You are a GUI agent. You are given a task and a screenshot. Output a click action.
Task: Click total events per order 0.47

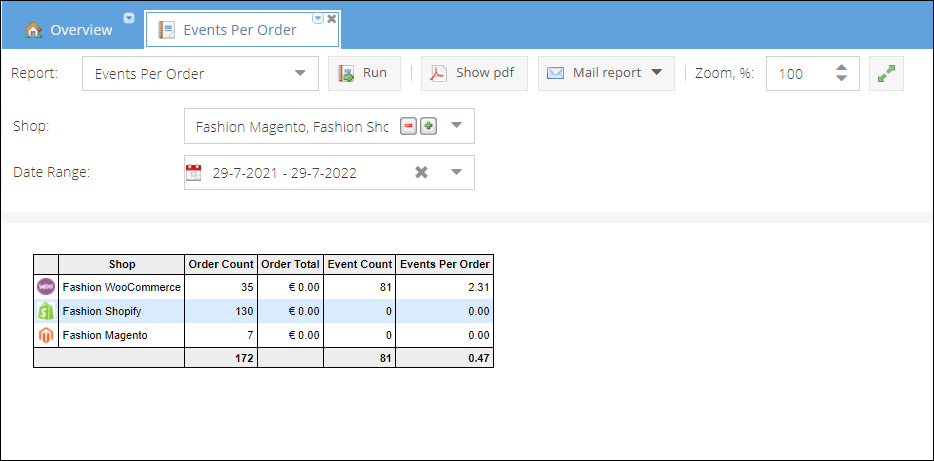(479, 358)
